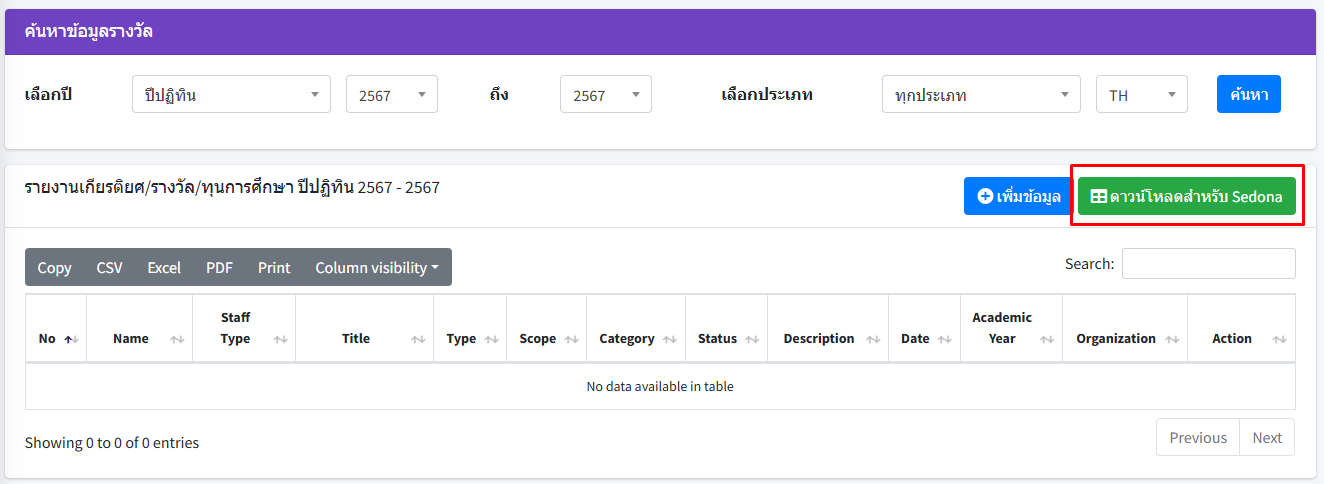Click the blue ค้นหา search button
This screenshot has height=484, width=1324.
[x=1248, y=94]
